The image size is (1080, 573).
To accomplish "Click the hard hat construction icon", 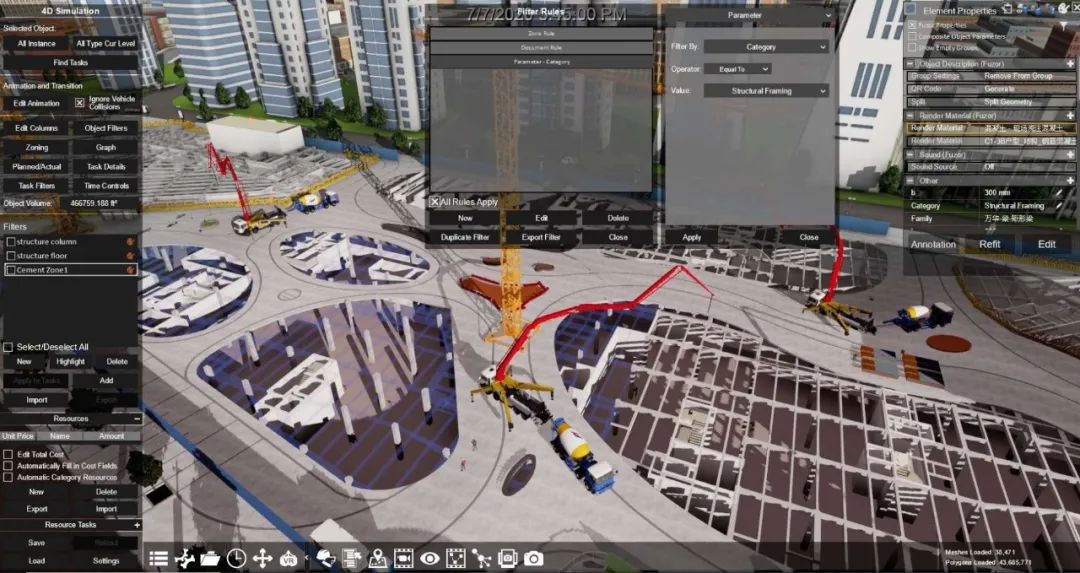I will click(x=326, y=559).
